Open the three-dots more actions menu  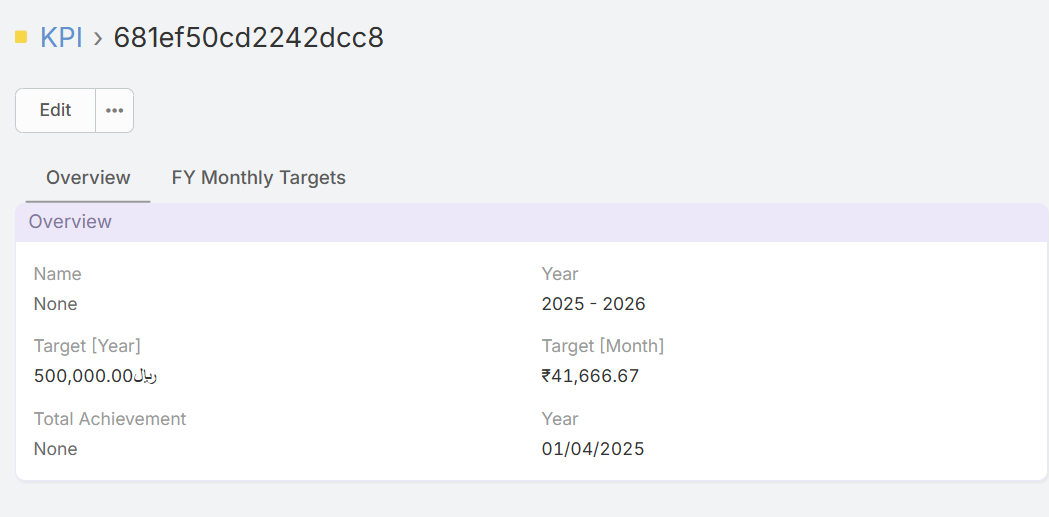click(x=115, y=110)
